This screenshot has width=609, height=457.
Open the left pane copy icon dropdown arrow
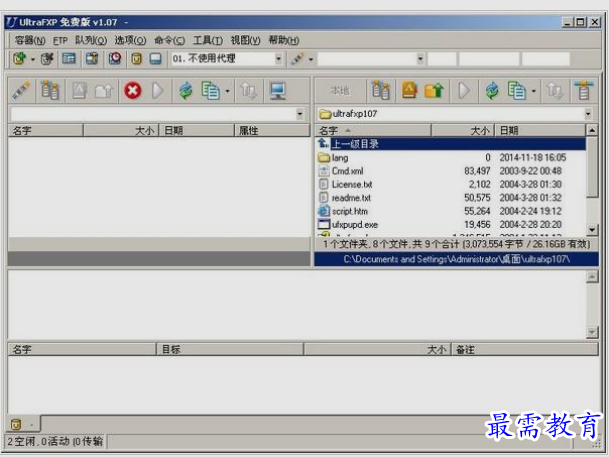[228, 91]
